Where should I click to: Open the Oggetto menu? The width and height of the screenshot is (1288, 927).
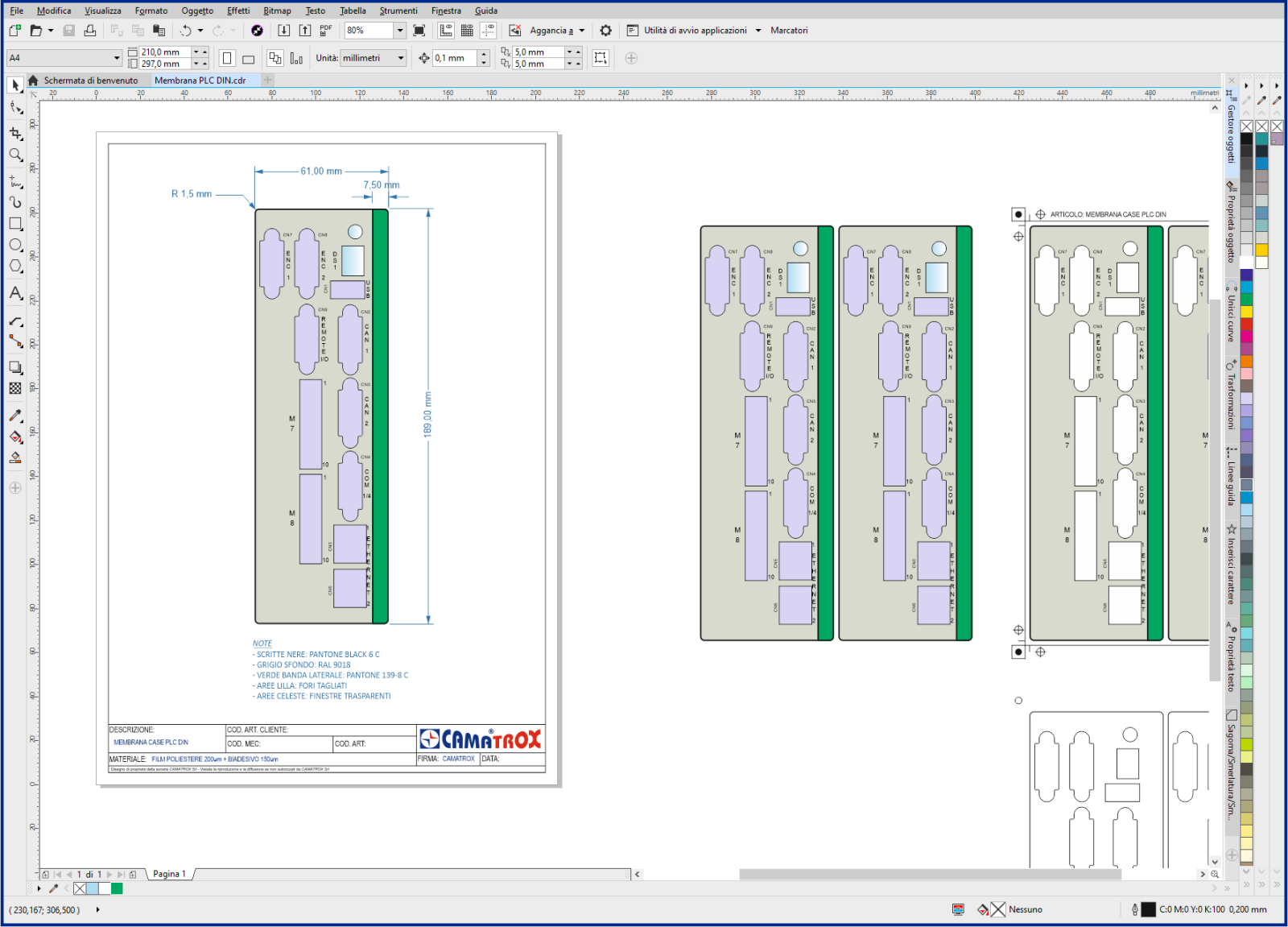click(197, 10)
